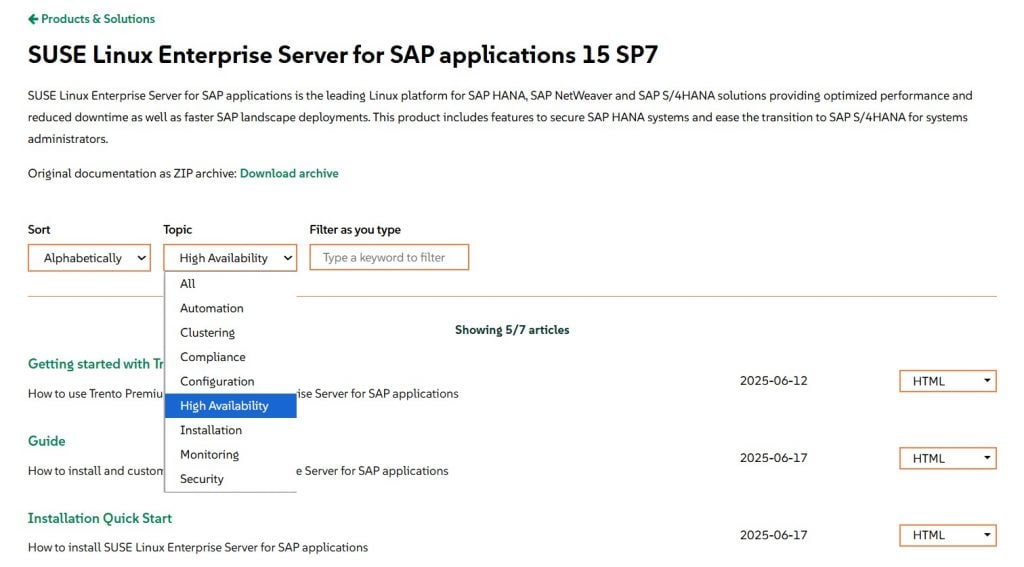Click the Download archive link
1024x567 pixels.
tap(289, 173)
